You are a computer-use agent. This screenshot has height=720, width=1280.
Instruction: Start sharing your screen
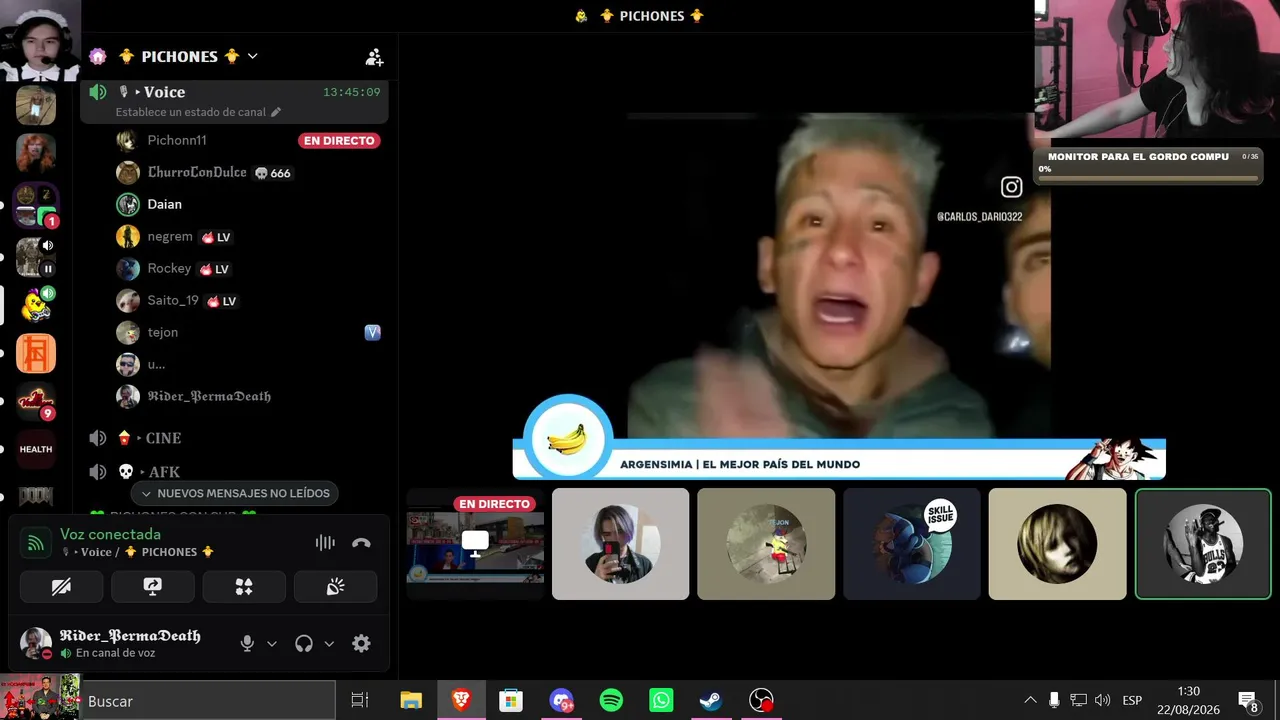tap(152, 587)
